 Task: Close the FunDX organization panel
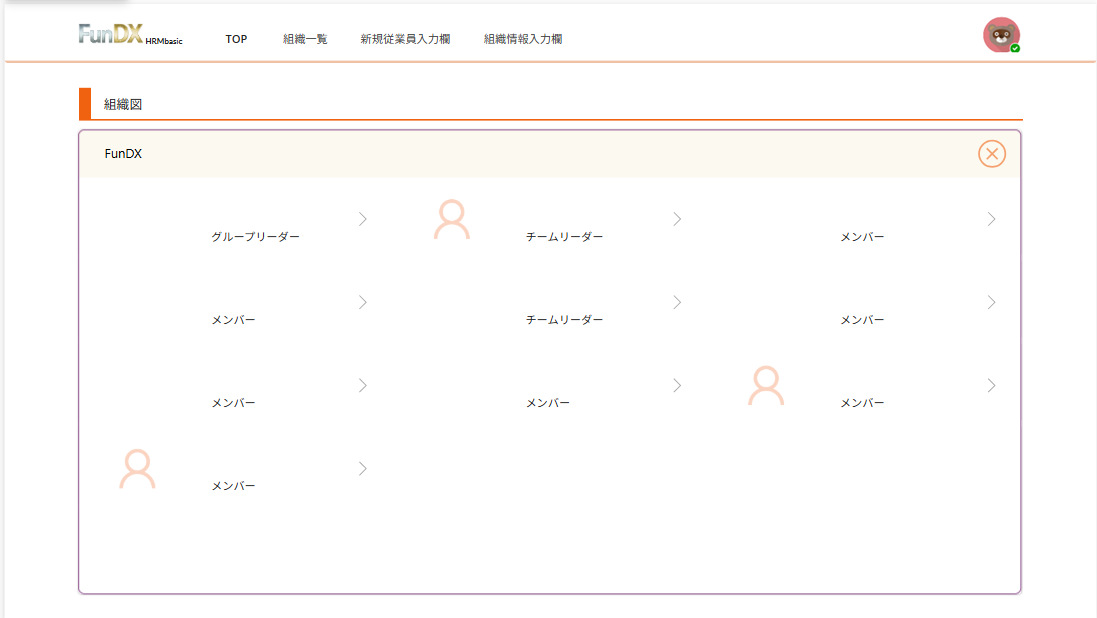pyautogui.click(x=991, y=154)
